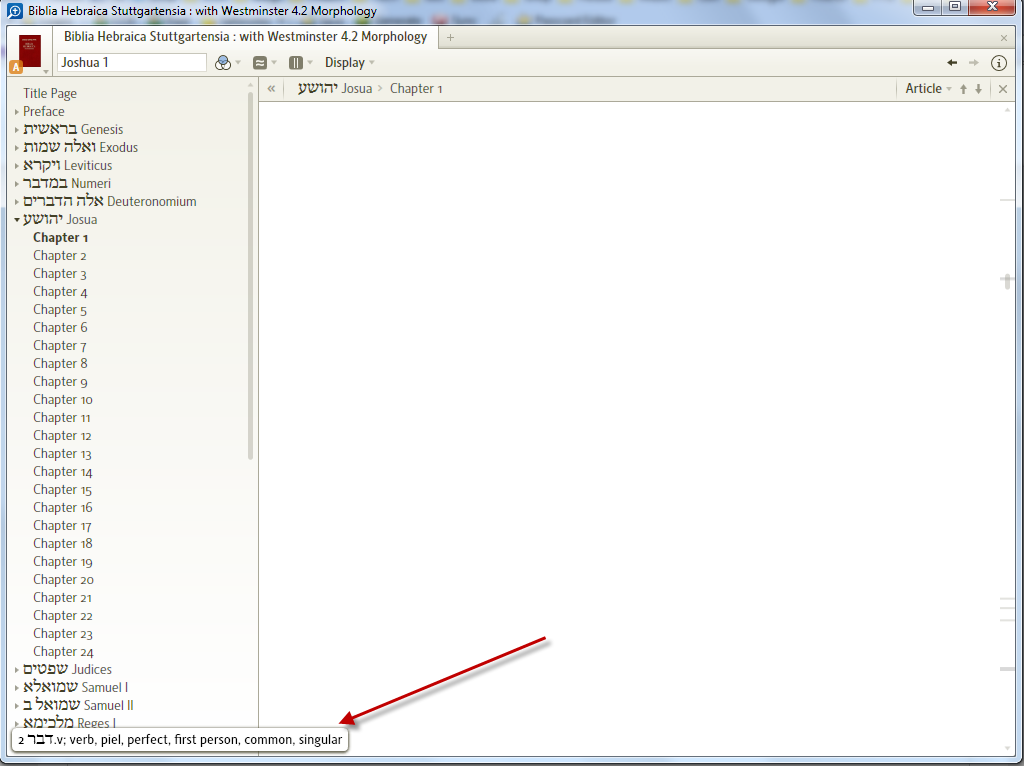Select Chapter 8 in the contents
Image resolution: width=1024 pixels, height=766 pixels.
[60, 364]
